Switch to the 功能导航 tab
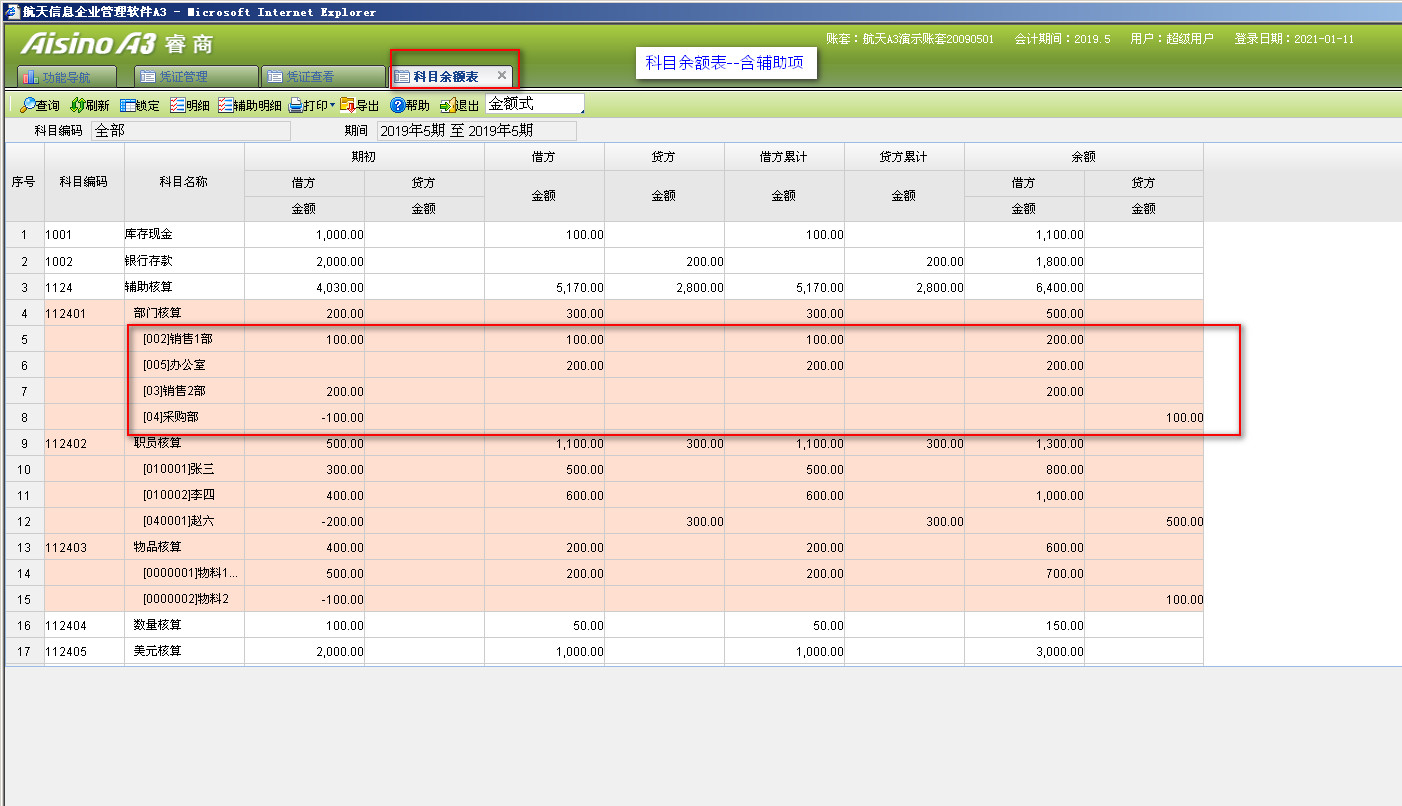Image resolution: width=1402 pixels, height=806 pixels. pos(66,76)
